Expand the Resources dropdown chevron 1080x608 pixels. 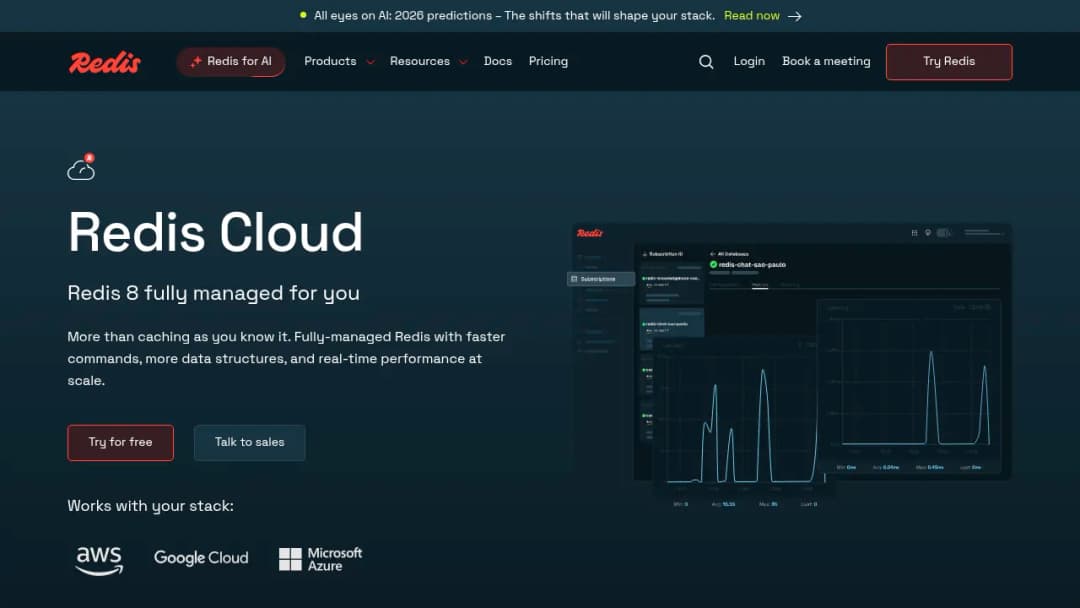(x=464, y=62)
